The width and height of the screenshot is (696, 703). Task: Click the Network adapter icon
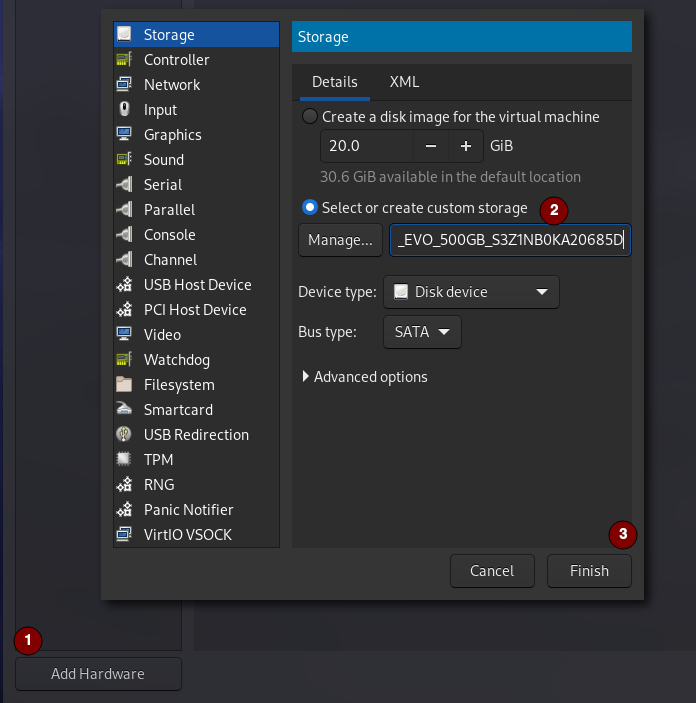pos(124,84)
